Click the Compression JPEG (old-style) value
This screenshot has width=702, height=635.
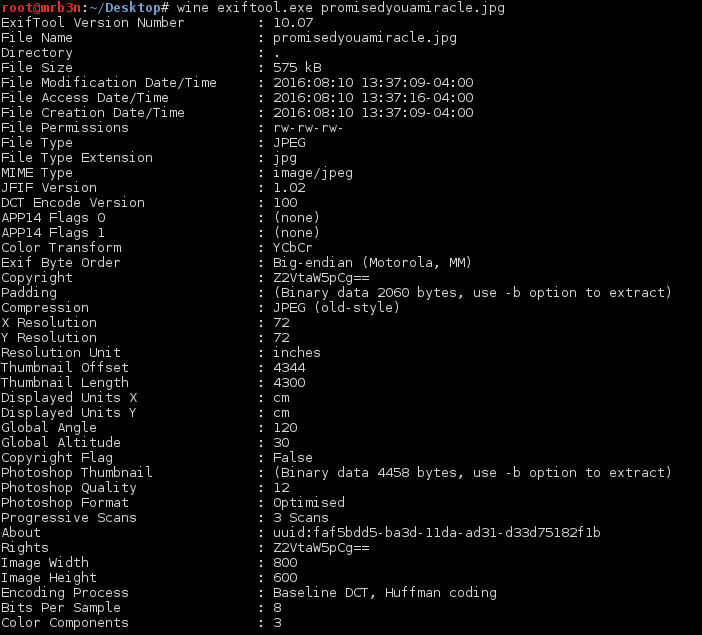pos(336,308)
